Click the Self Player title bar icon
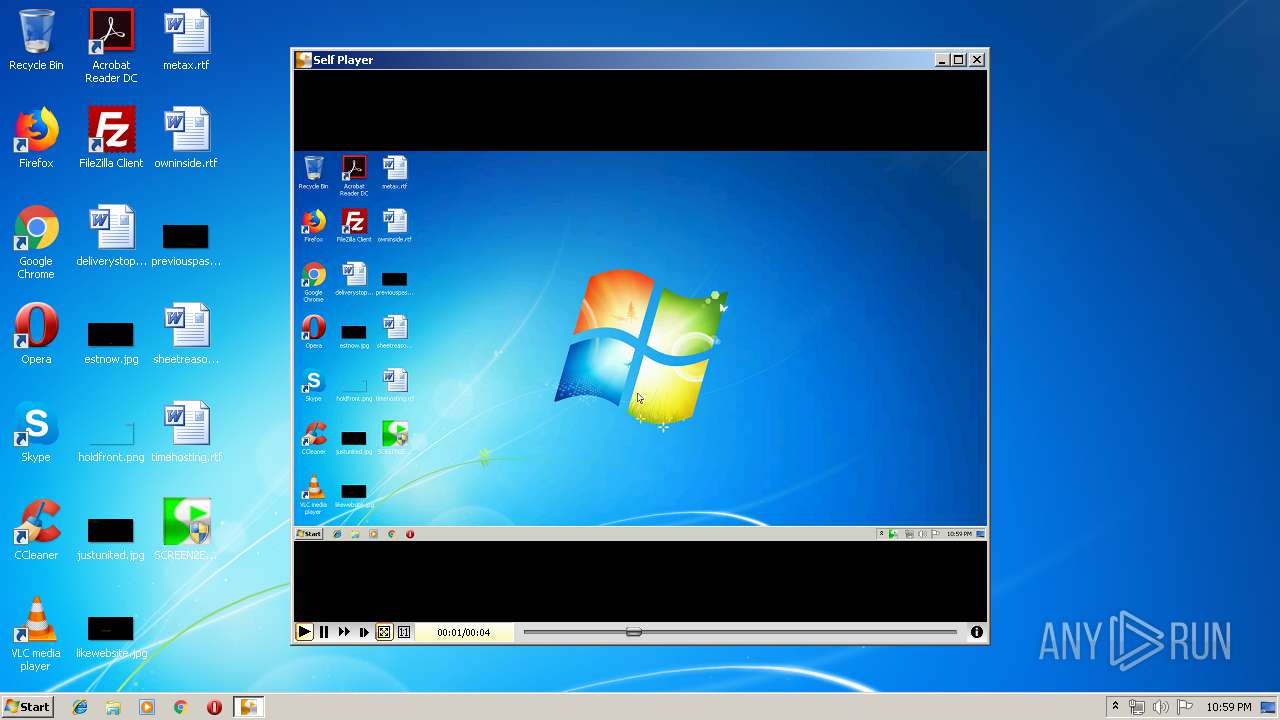This screenshot has height=720, width=1280. (303, 60)
